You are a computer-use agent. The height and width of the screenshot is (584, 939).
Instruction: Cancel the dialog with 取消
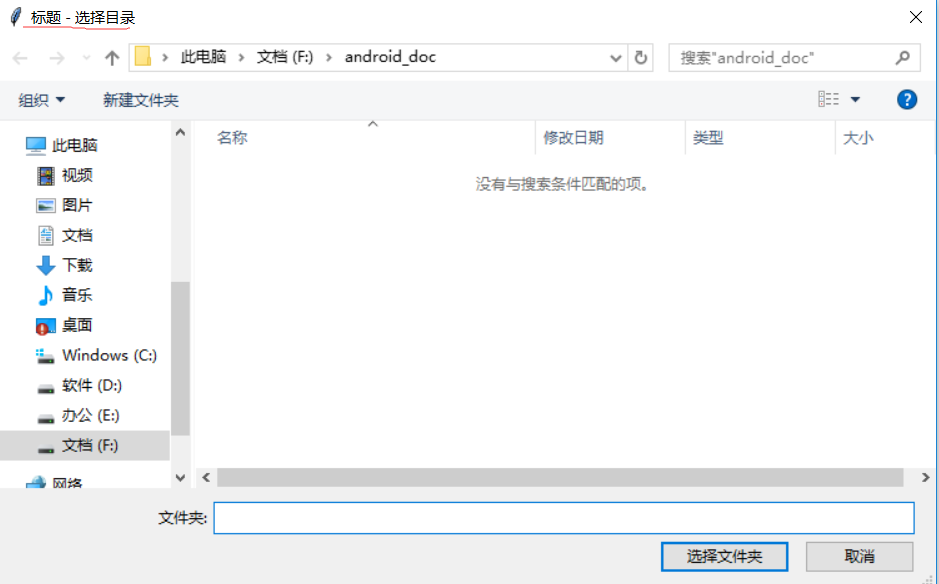(859, 556)
